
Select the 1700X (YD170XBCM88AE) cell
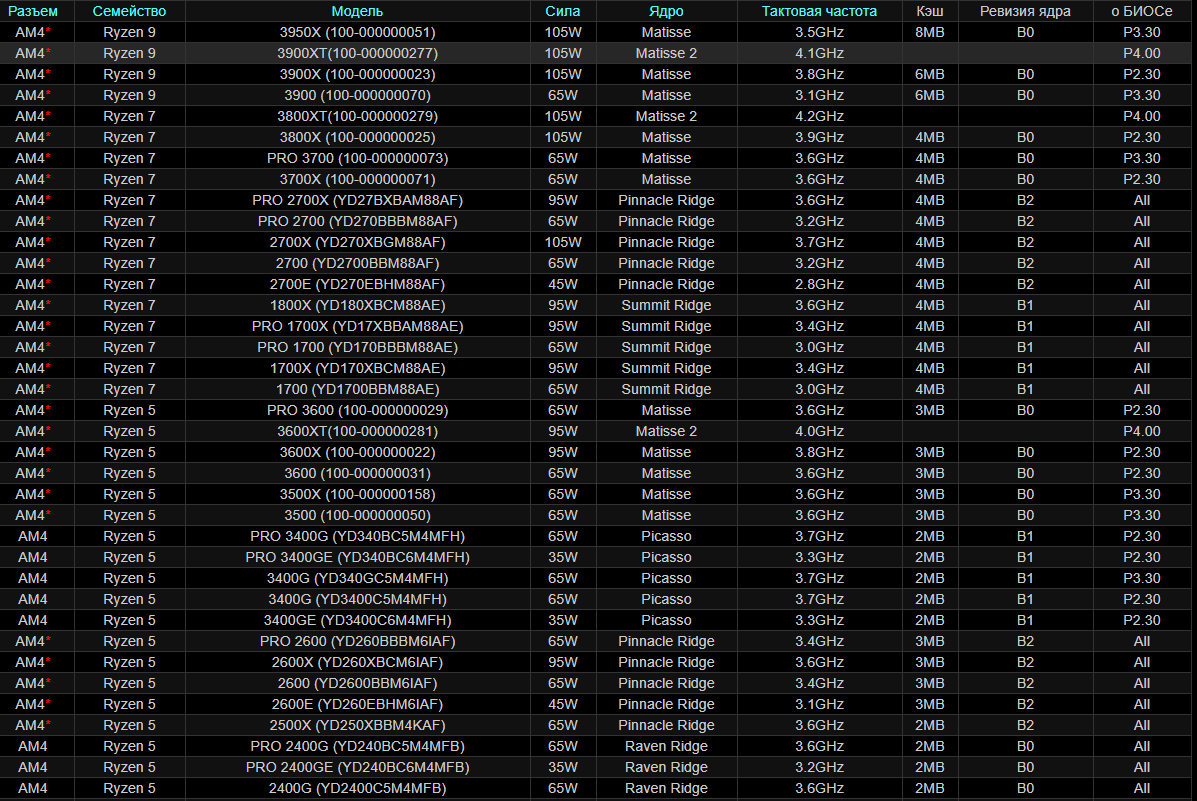tap(357, 368)
